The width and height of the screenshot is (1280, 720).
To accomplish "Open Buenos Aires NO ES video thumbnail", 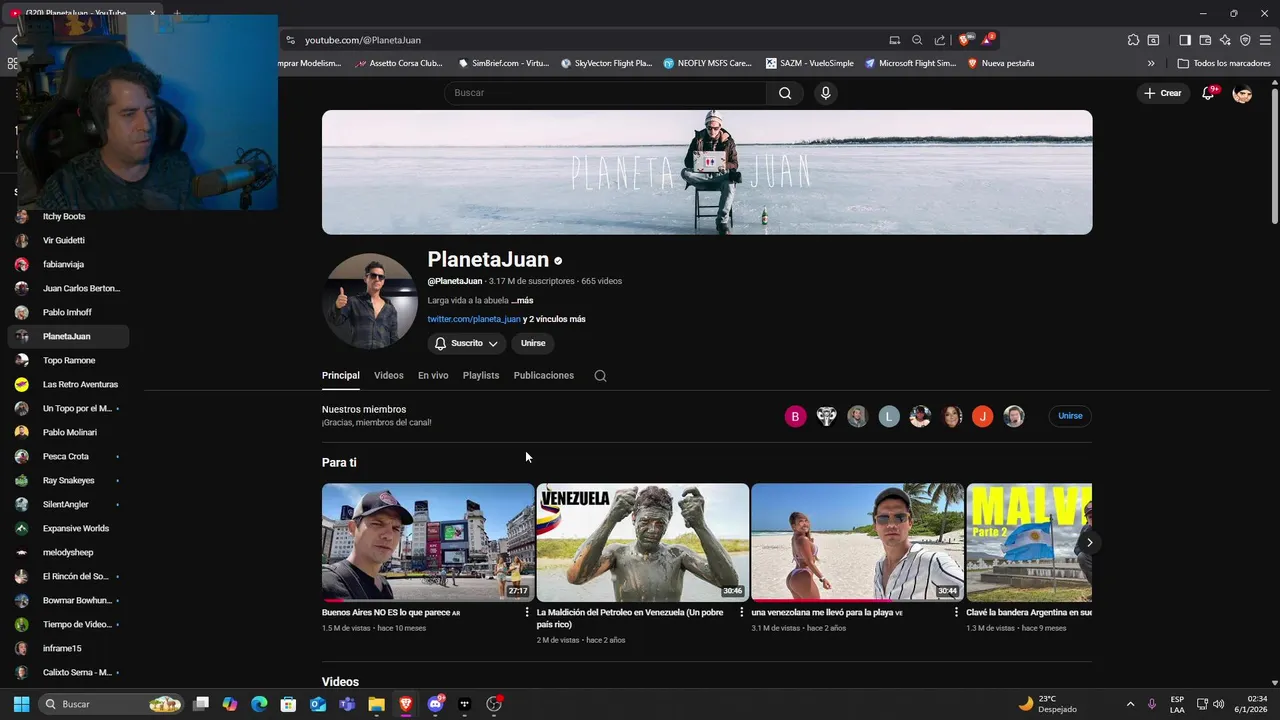I will pos(428,542).
